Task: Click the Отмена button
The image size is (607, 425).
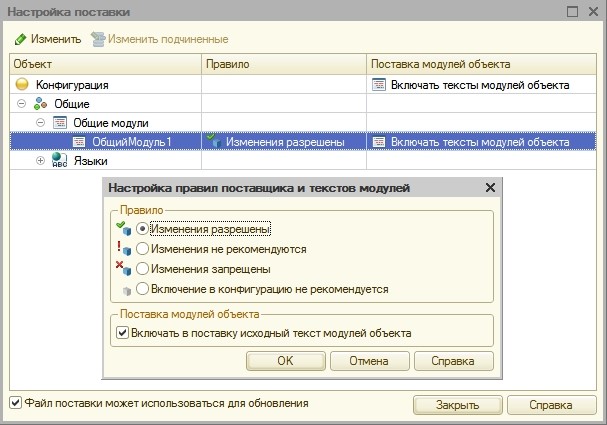Action: tap(369, 361)
